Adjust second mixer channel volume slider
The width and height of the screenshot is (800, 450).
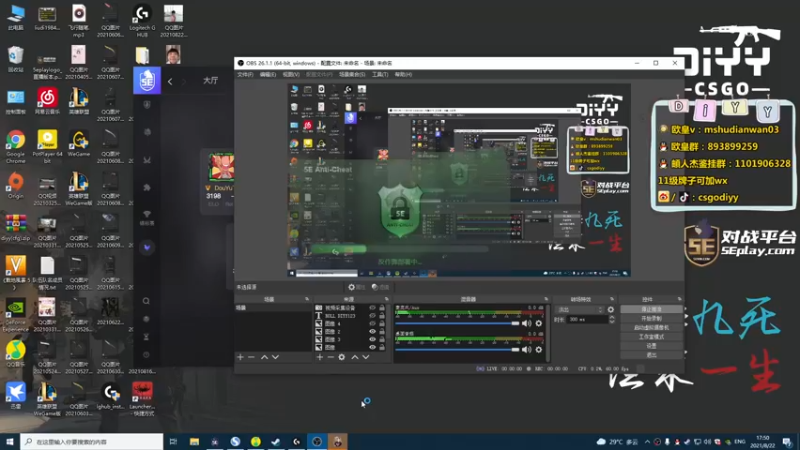pyautogui.click(x=457, y=349)
